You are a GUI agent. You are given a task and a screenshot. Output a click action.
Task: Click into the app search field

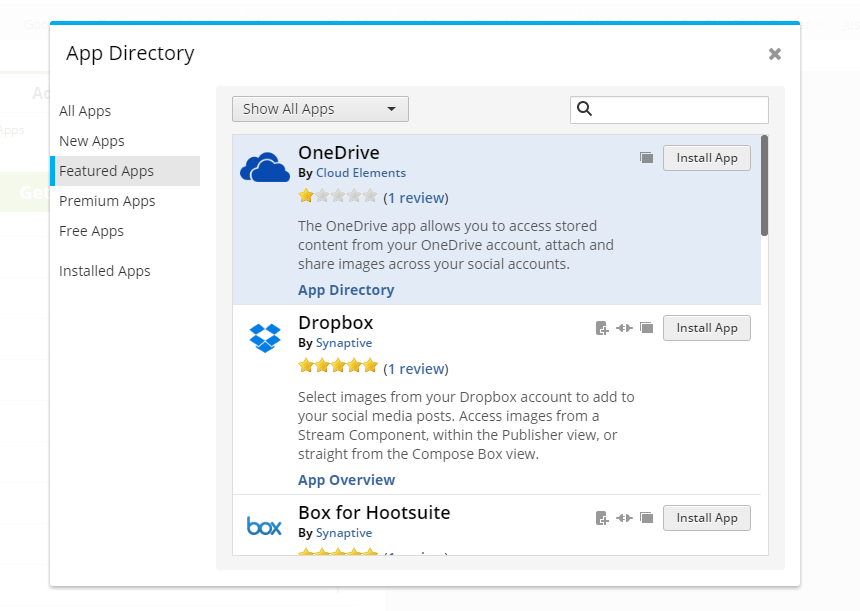click(669, 110)
